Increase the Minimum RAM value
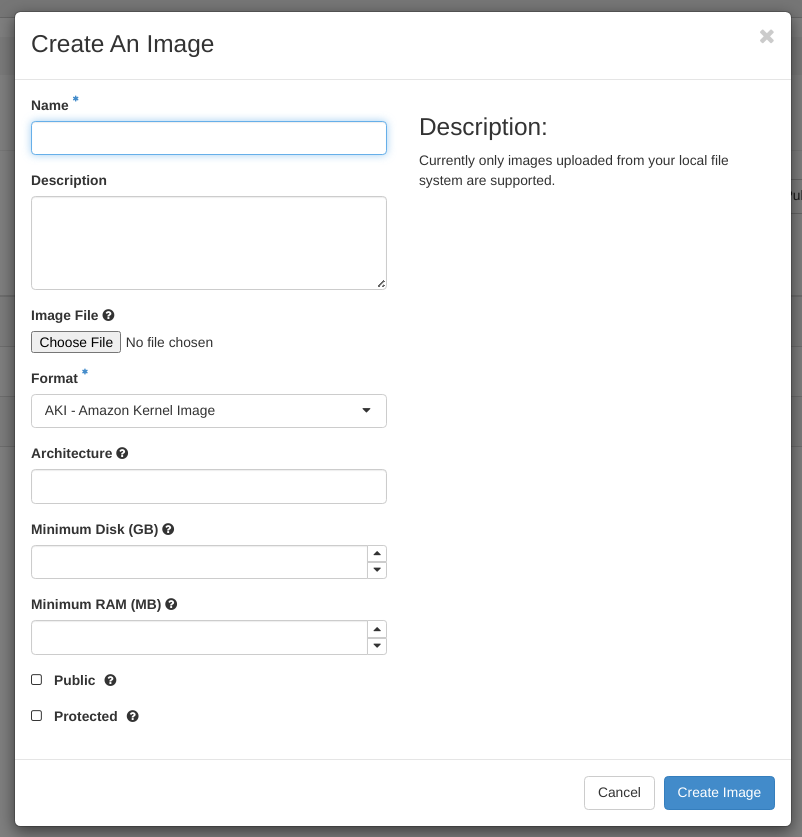802x837 pixels. [x=377, y=629]
